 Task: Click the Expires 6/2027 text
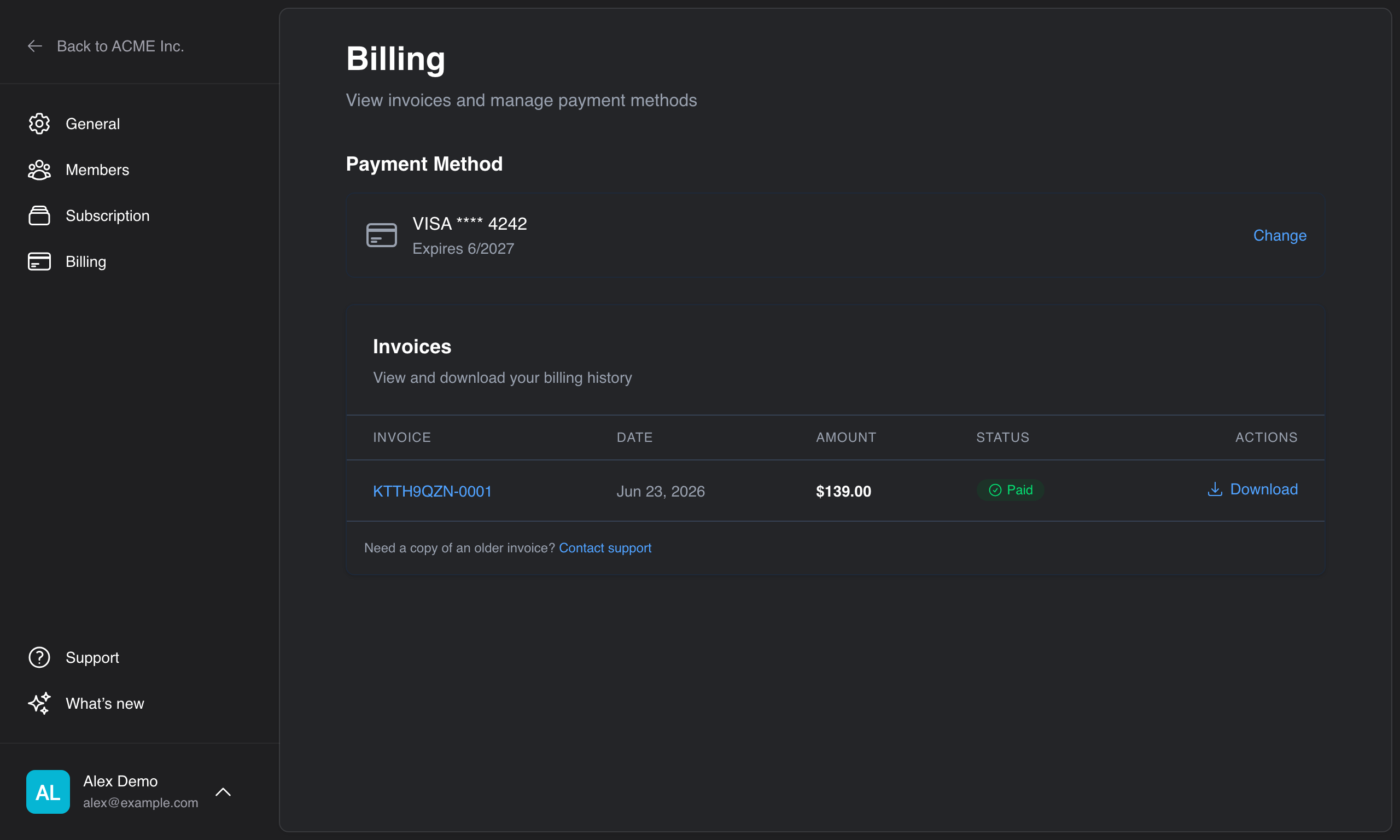[x=463, y=248]
